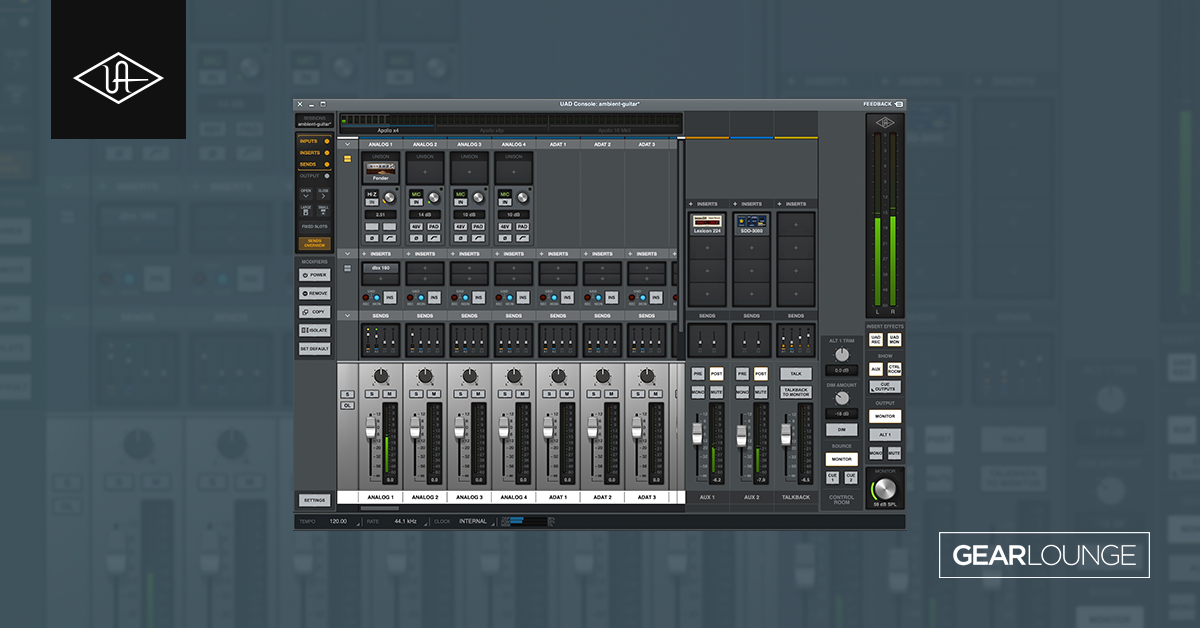
Task: Open the SETTINGS window
Action: click(313, 499)
